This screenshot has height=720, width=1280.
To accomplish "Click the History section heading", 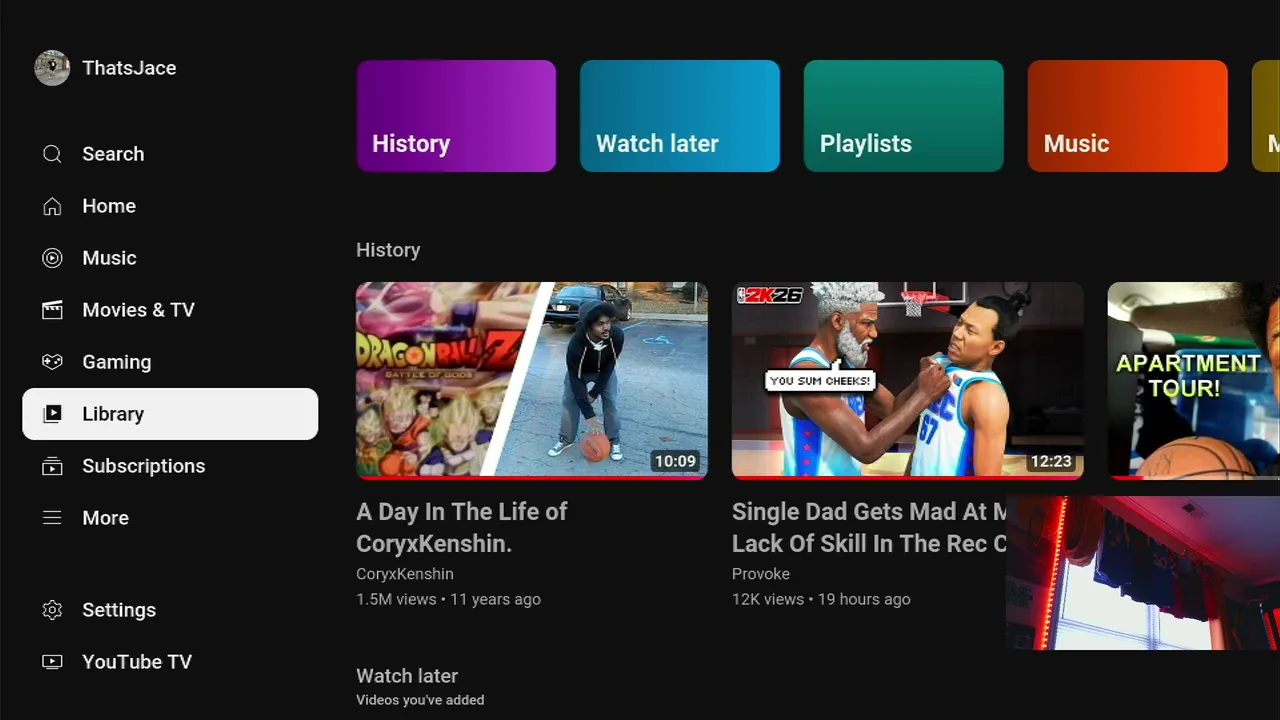I will [x=388, y=250].
